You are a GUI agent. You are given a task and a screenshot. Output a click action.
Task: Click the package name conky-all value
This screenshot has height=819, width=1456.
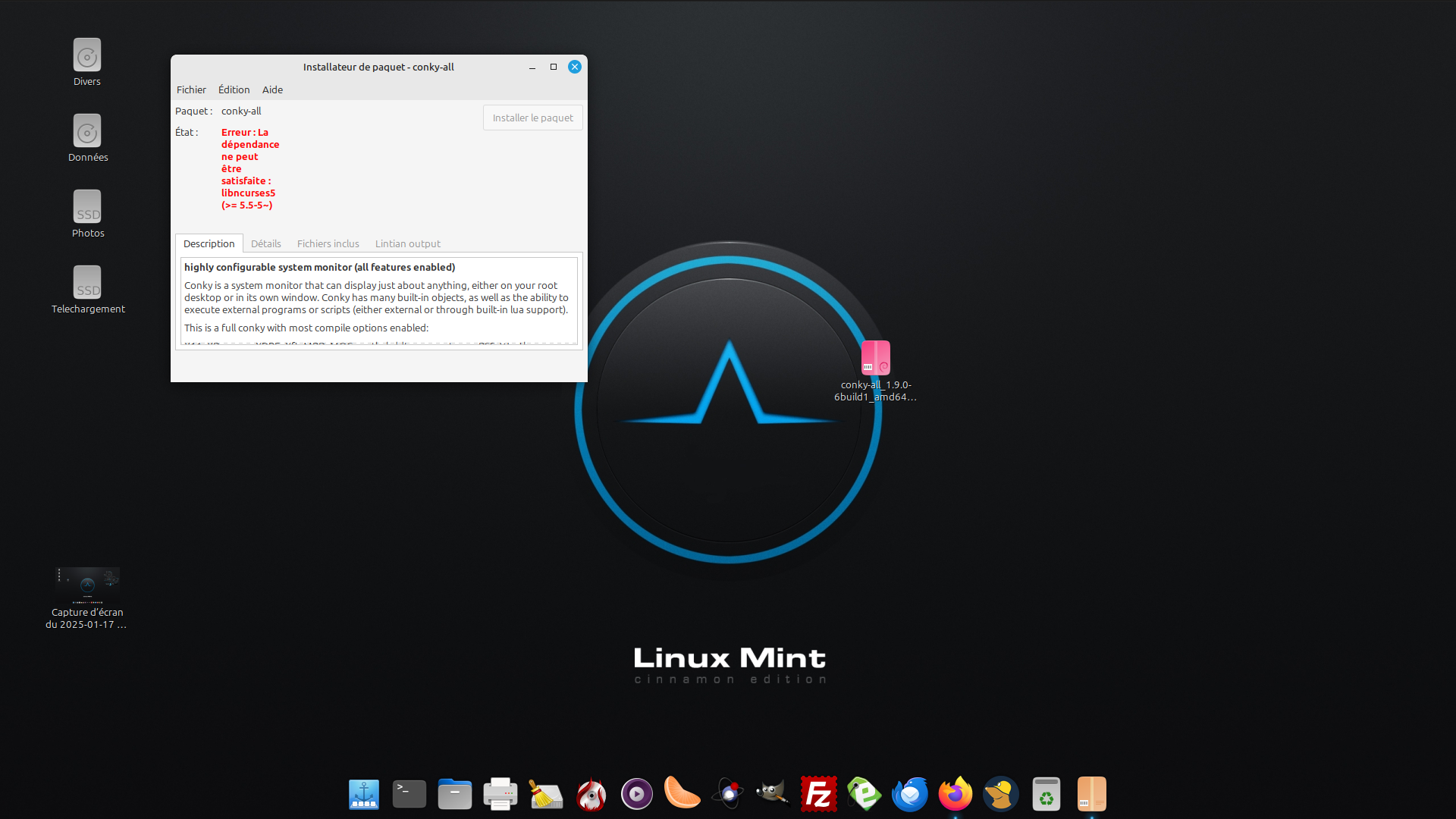[241, 111]
